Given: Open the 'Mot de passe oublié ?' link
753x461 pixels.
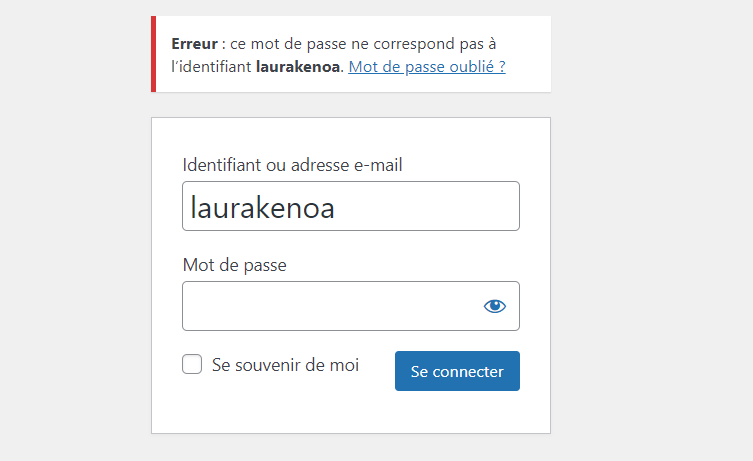Looking at the screenshot, I should point(427,67).
